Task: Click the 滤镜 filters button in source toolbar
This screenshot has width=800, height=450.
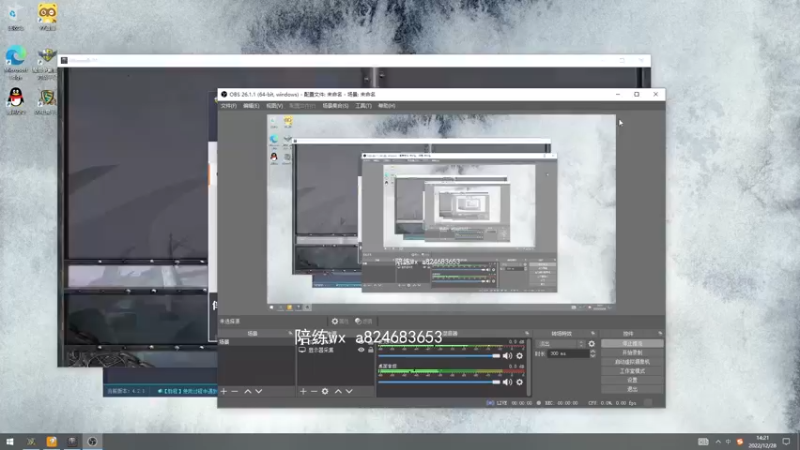Action: 364,321
